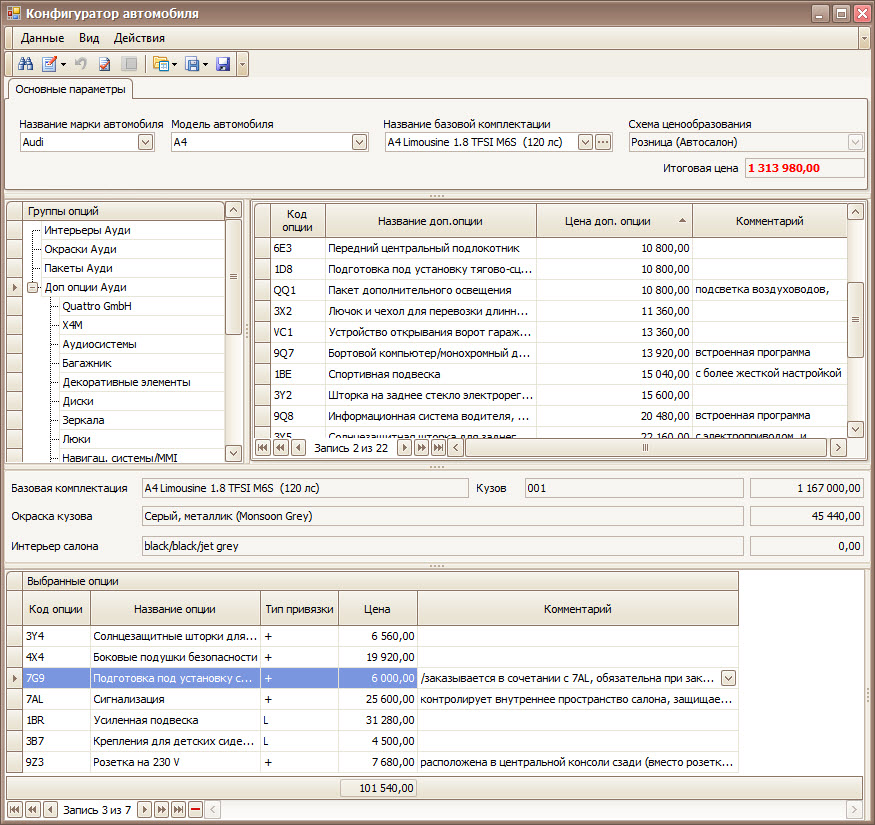
Task: Click the blue floppy disk save icon
Action: (x=222, y=64)
